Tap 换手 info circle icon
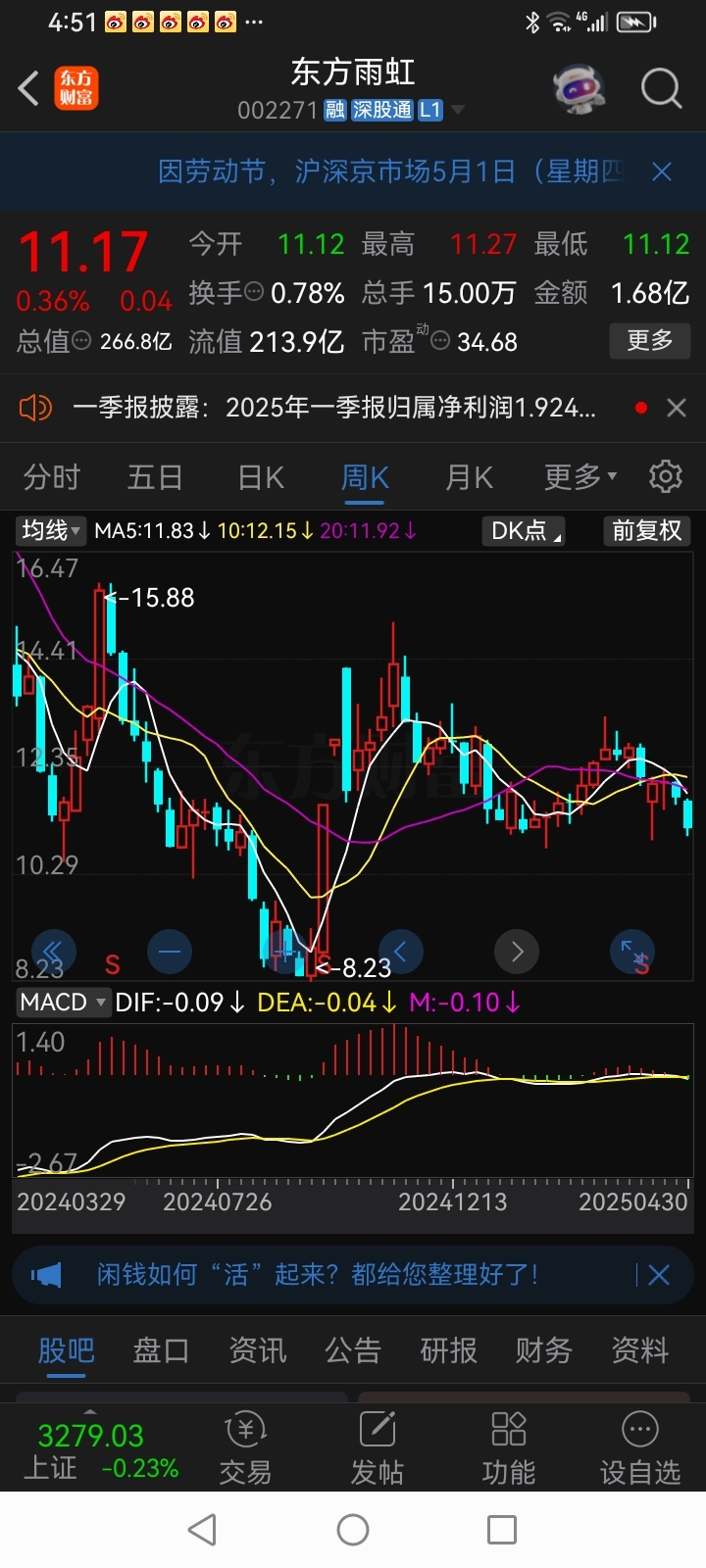Viewport: 706px width, 1568px height. click(x=254, y=291)
